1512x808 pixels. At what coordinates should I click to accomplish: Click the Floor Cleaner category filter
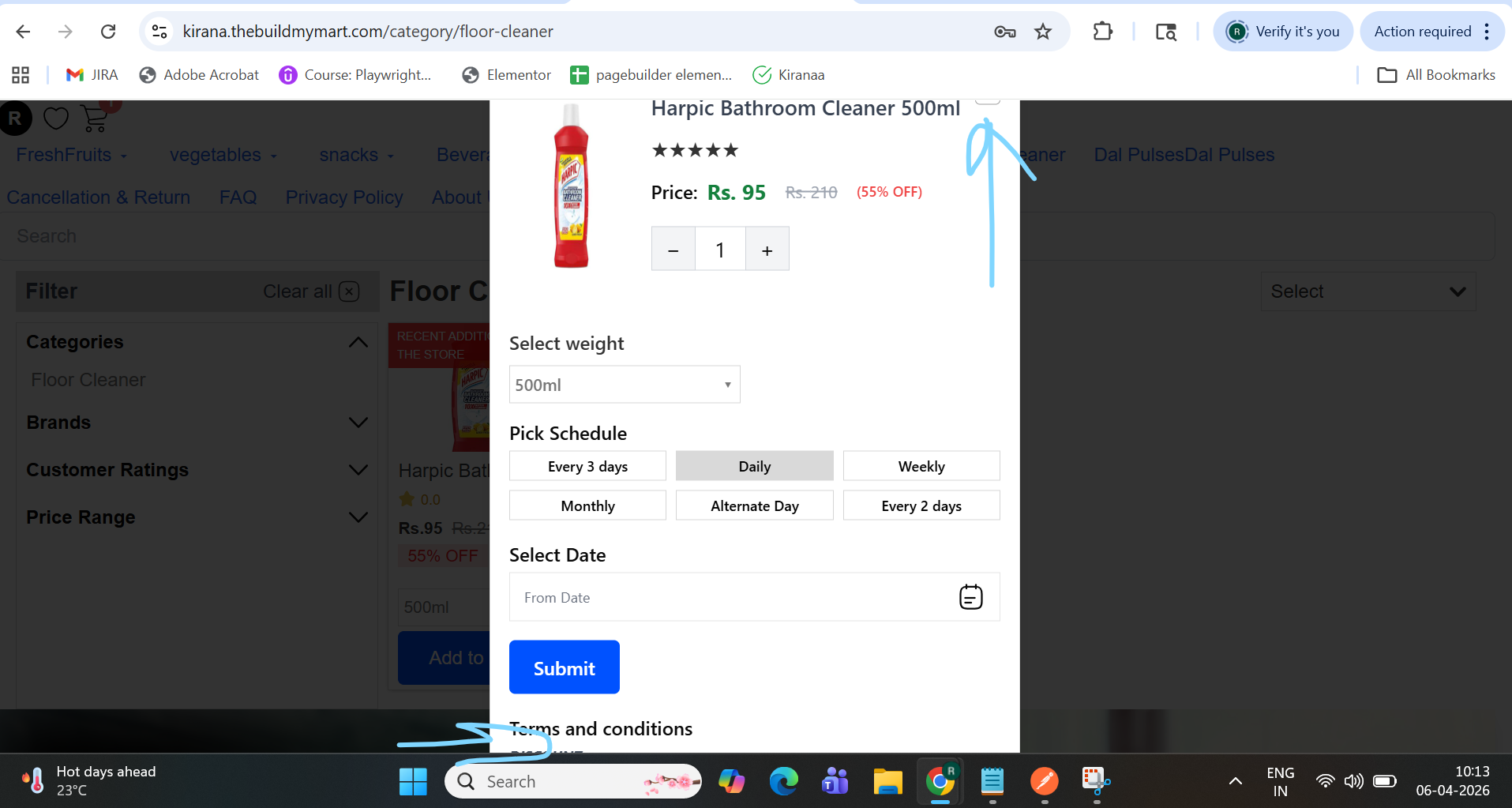(88, 380)
